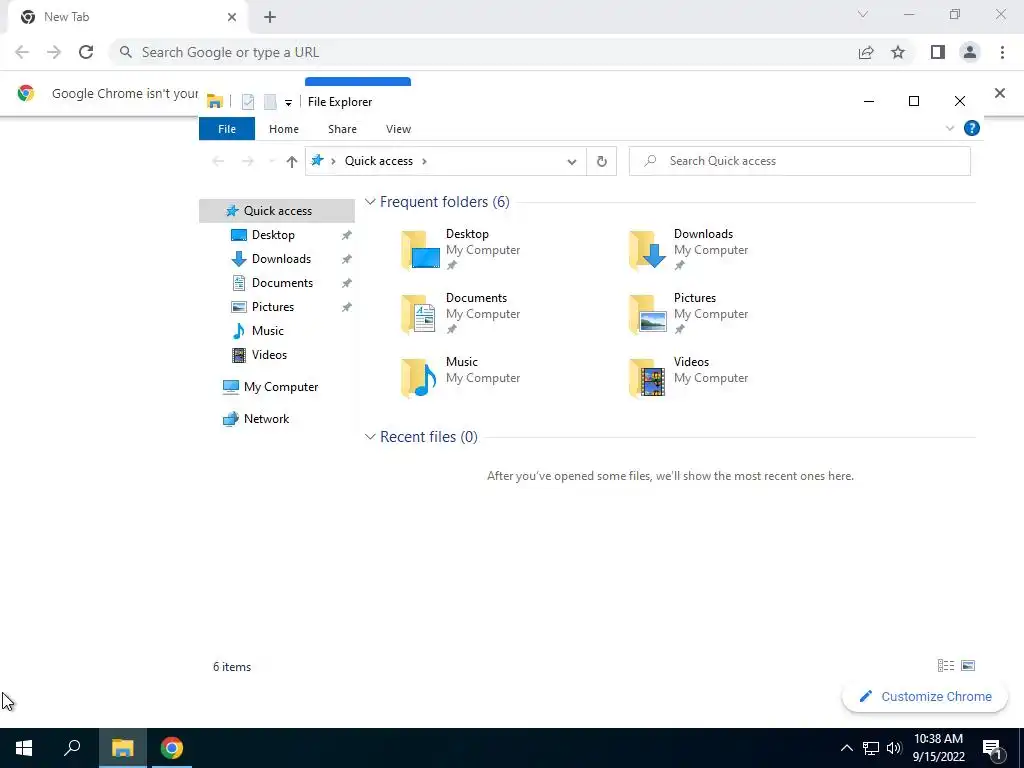The height and width of the screenshot is (768, 1024).
Task: Click the Chrome address bar
Action: coord(483,52)
